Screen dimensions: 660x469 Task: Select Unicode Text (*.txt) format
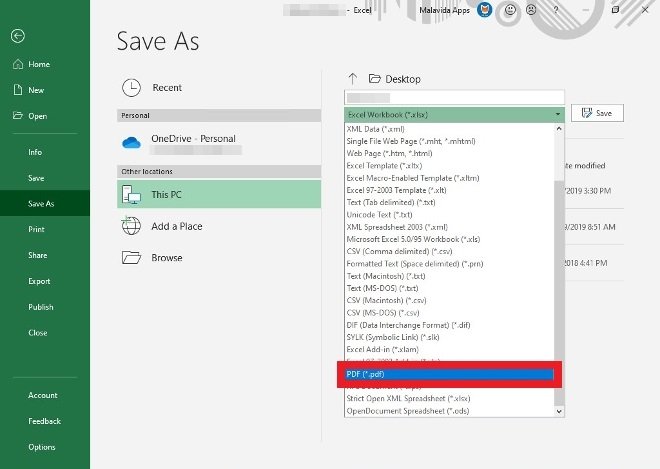pyautogui.click(x=449, y=215)
